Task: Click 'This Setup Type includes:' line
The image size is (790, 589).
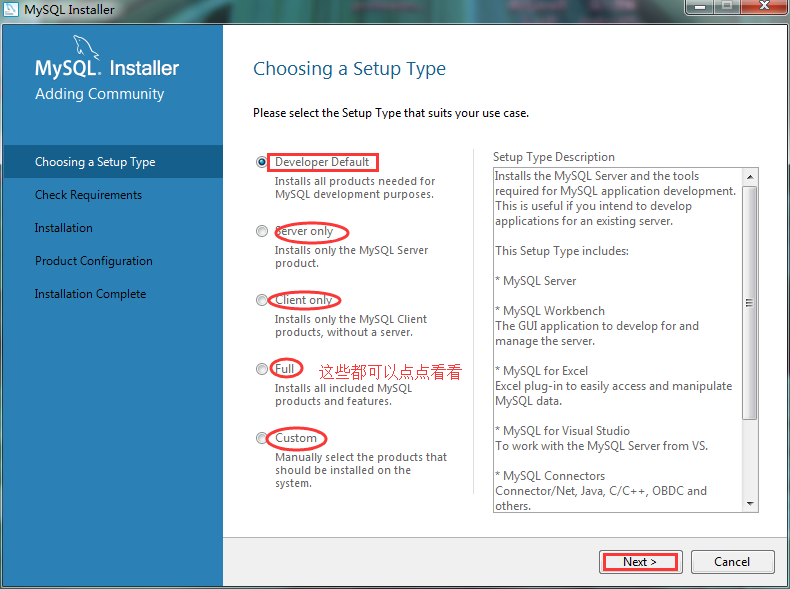Action: [x=562, y=251]
